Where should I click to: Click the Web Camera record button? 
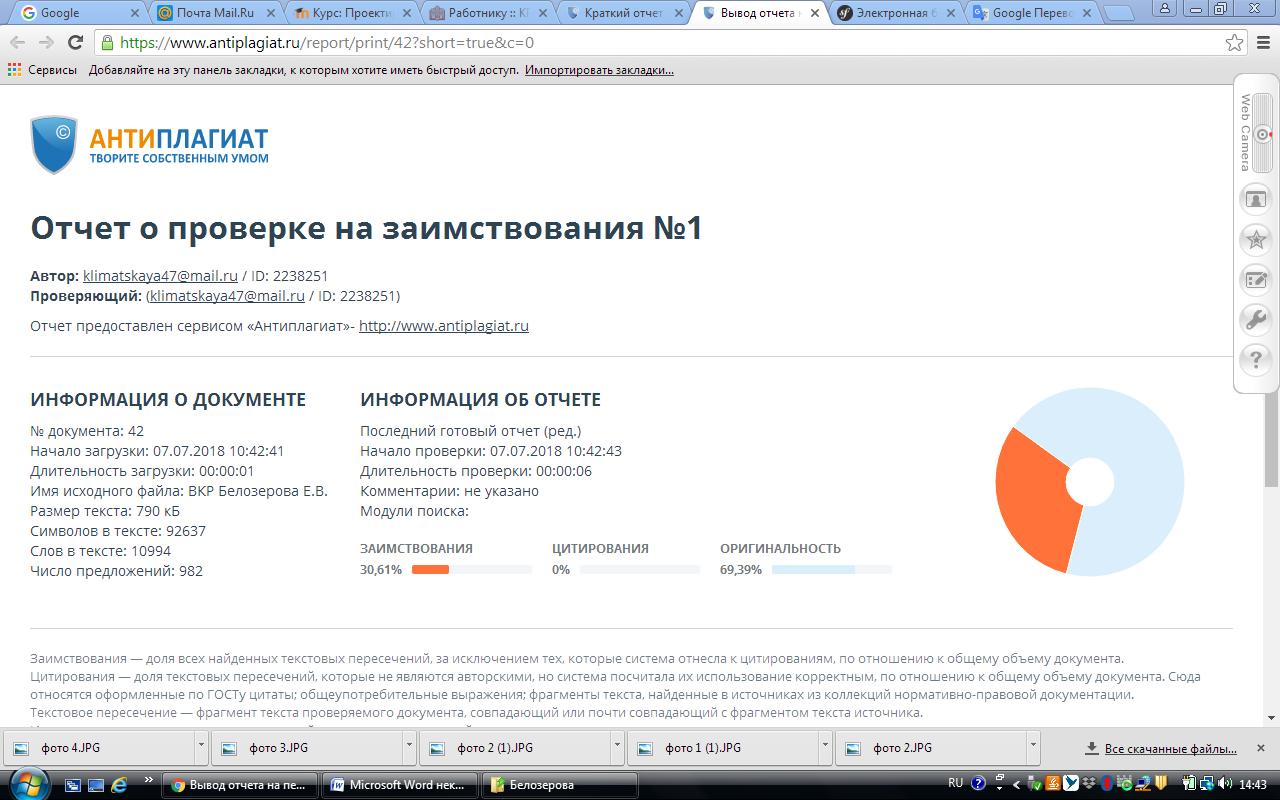point(1264,134)
